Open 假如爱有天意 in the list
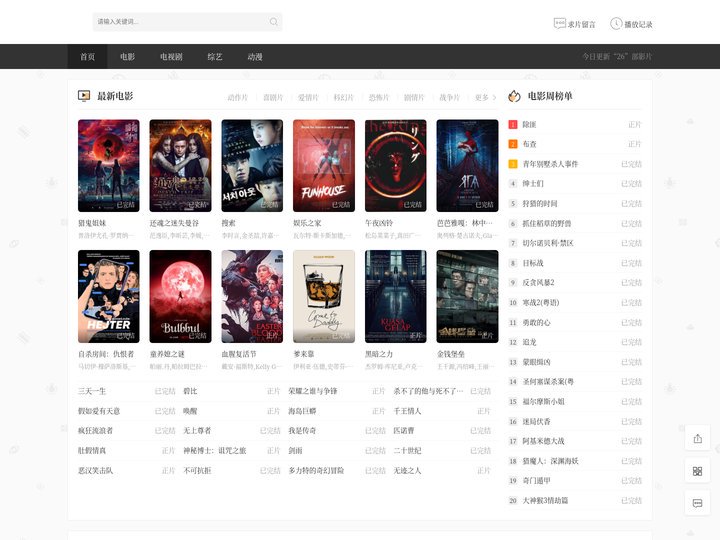This screenshot has width=720, height=540. pyautogui.click(x=99, y=411)
